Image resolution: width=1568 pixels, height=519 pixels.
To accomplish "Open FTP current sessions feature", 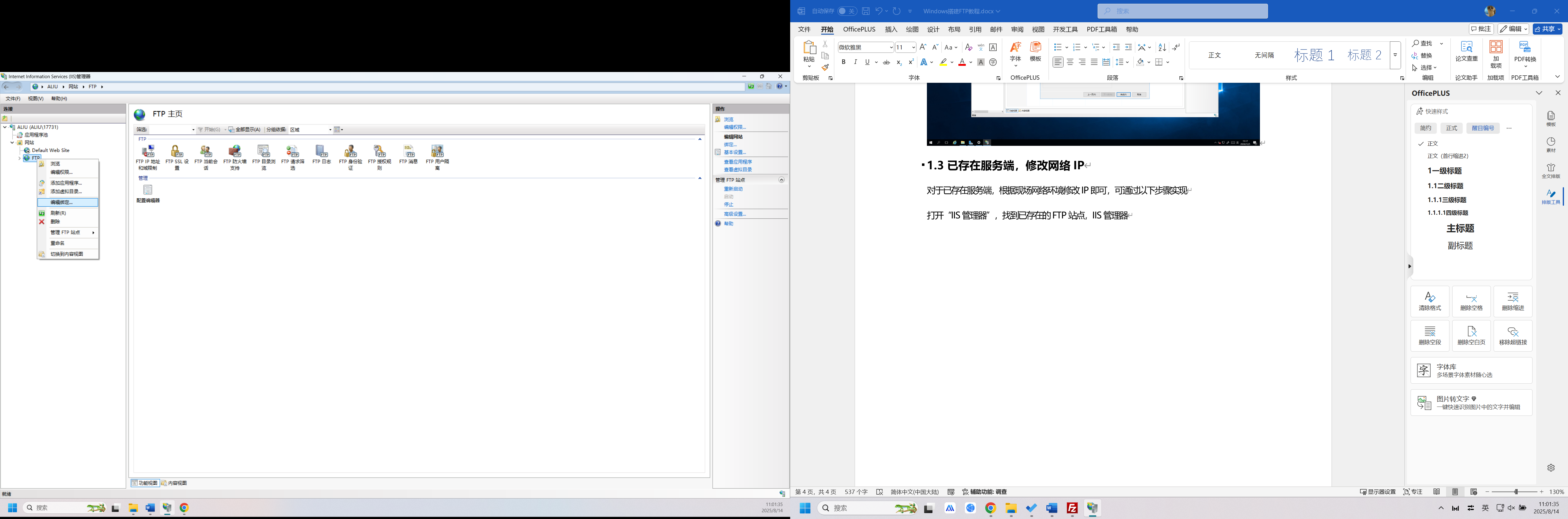I will pos(206,157).
